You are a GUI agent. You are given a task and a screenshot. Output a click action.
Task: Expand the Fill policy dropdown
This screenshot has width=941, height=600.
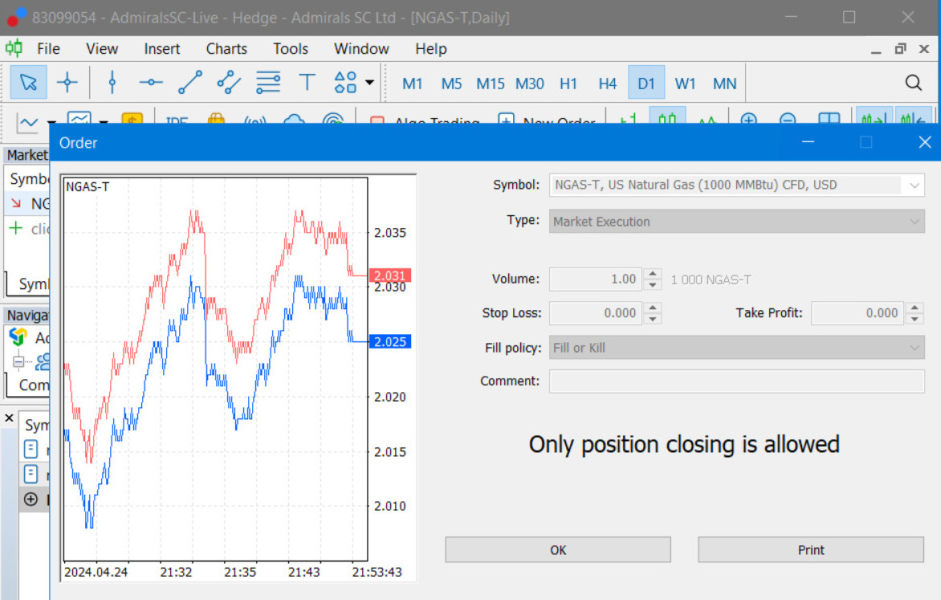tap(914, 348)
